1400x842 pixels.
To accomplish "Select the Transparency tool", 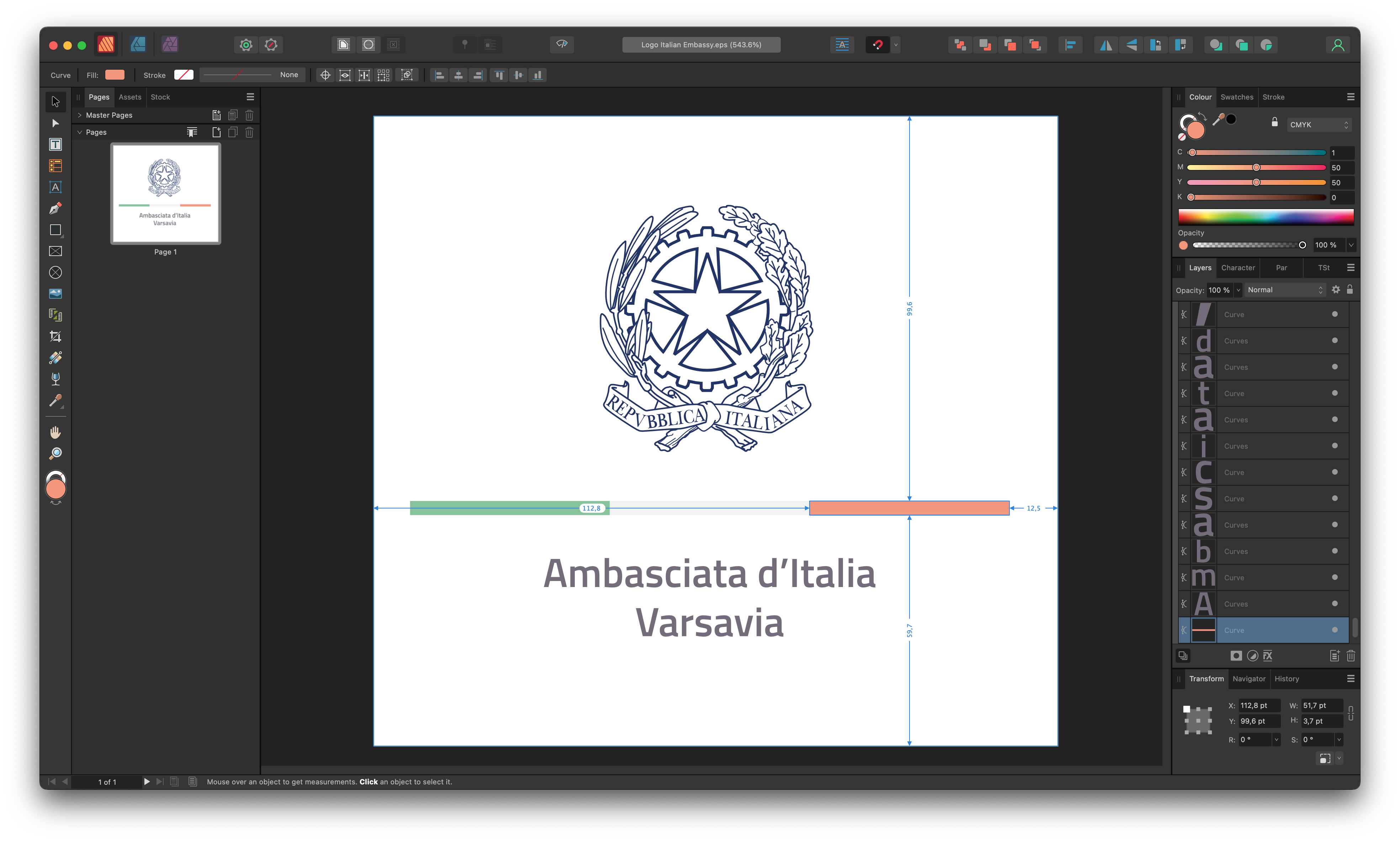I will tap(55, 378).
